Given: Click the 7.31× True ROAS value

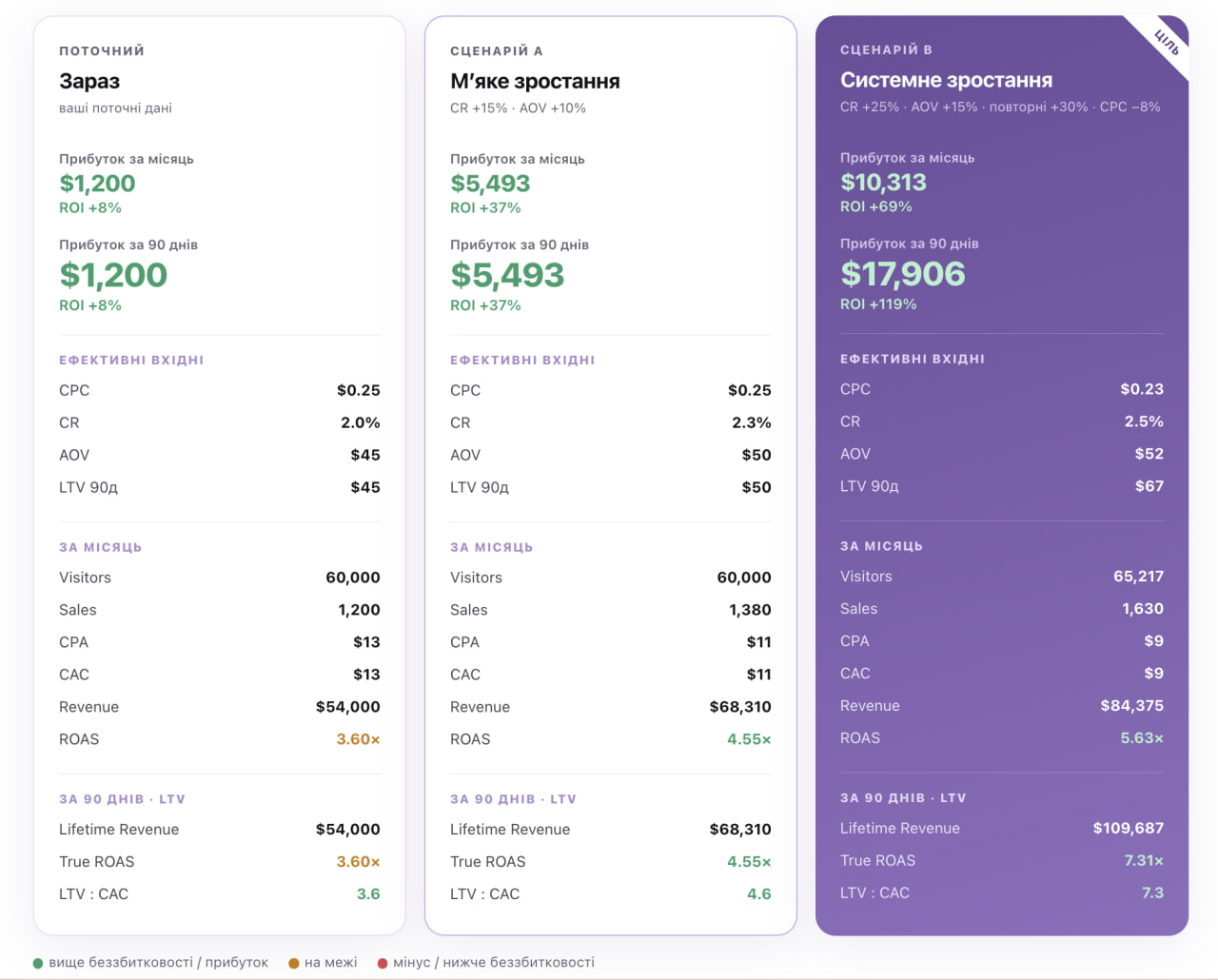Looking at the screenshot, I should point(1144,860).
